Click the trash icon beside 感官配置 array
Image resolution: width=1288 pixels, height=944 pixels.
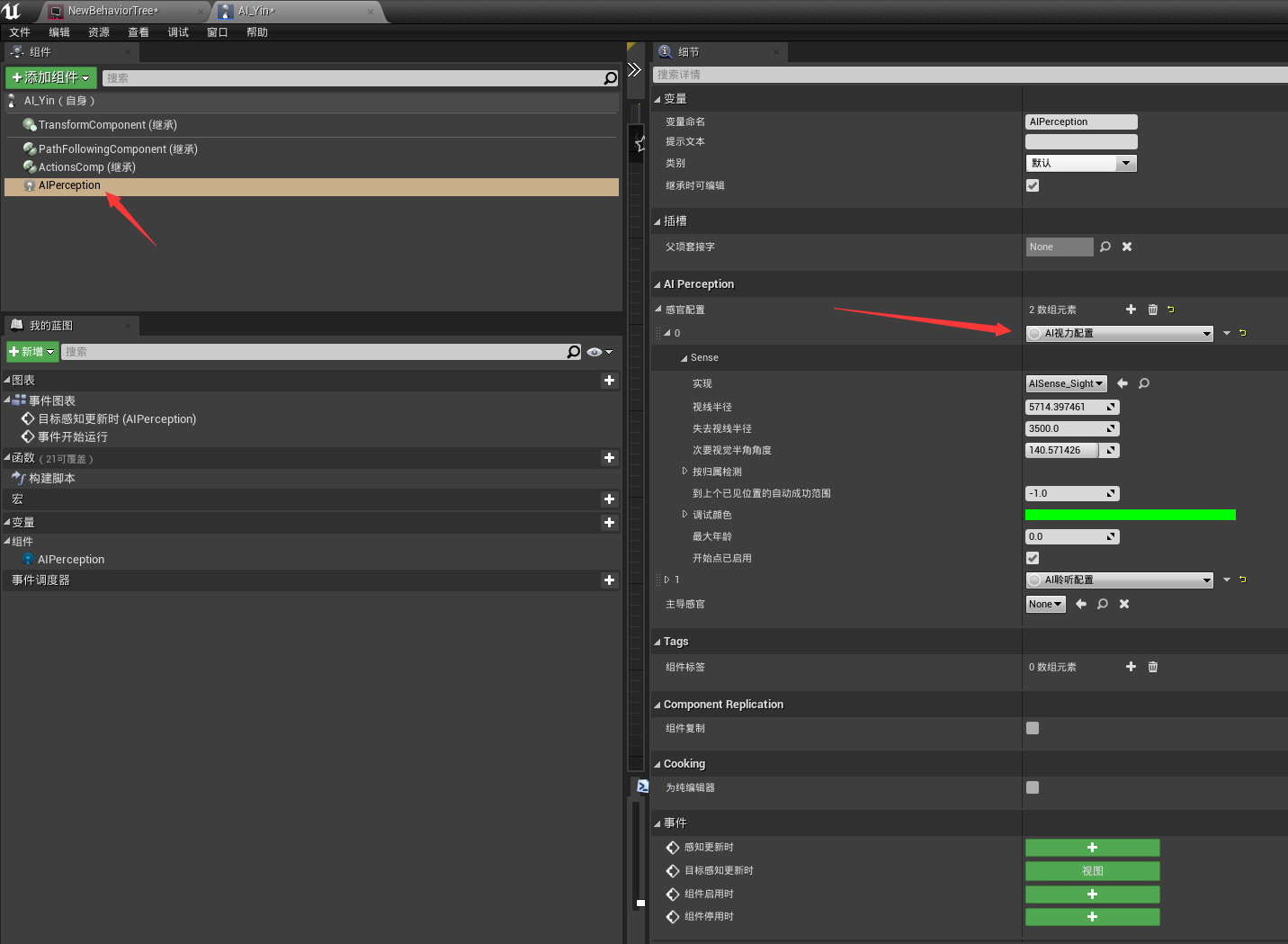pos(1153,310)
